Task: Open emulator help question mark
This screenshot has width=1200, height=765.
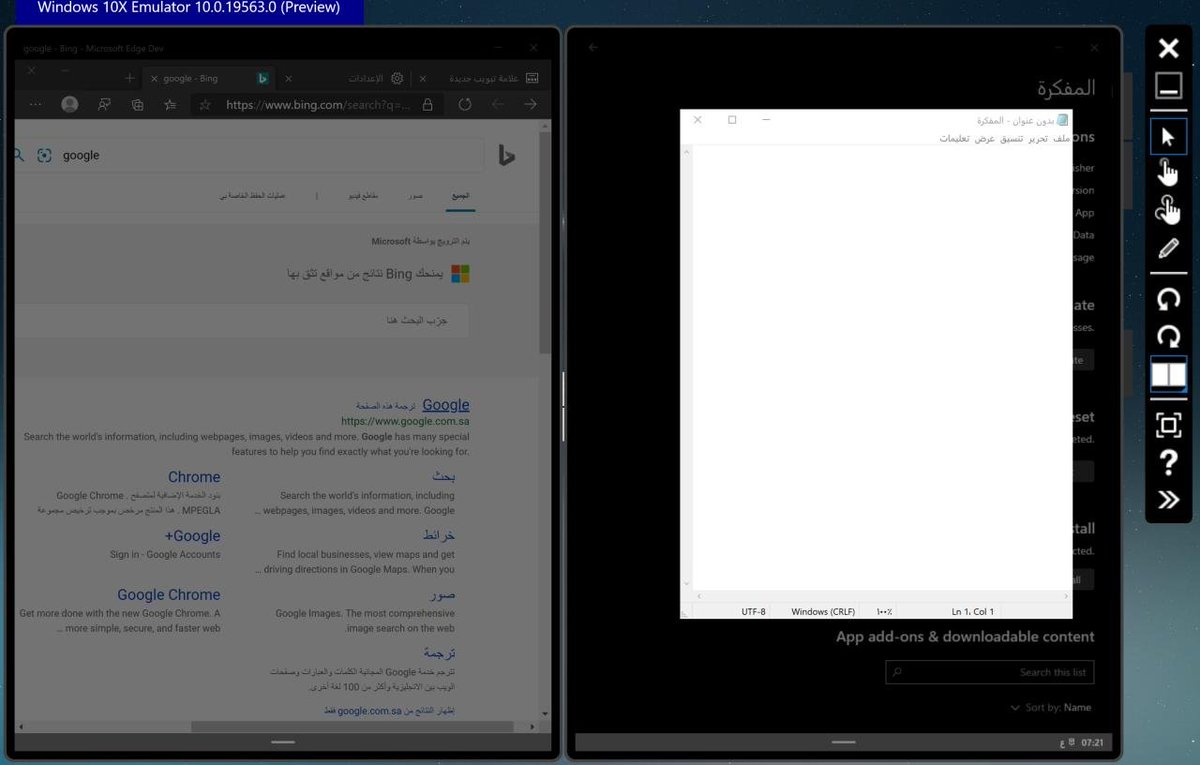Action: click(1168, 462)
